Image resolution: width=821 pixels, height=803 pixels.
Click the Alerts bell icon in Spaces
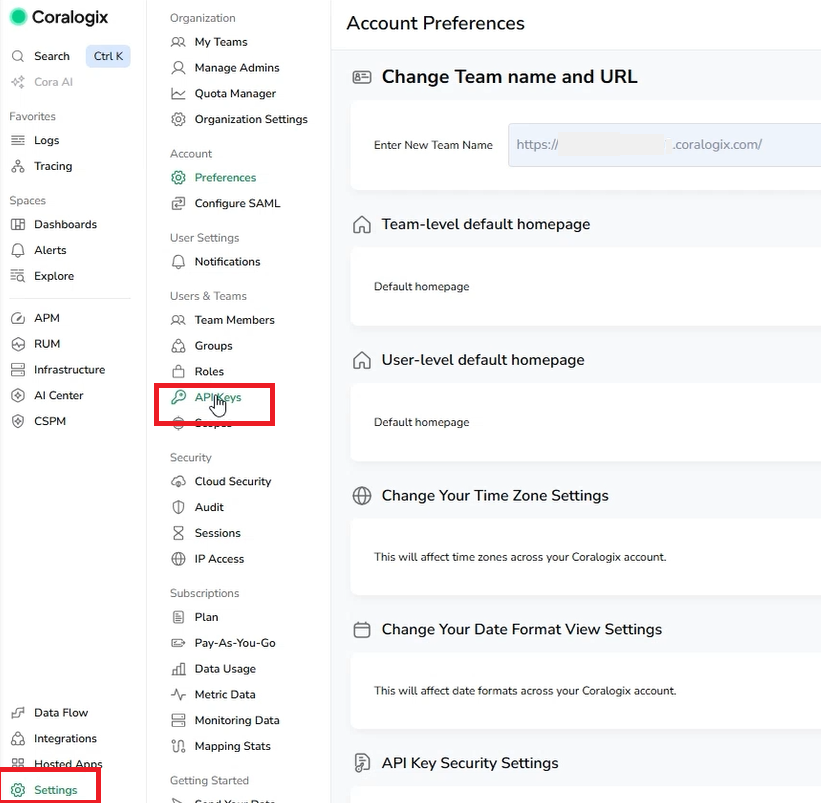18,250
